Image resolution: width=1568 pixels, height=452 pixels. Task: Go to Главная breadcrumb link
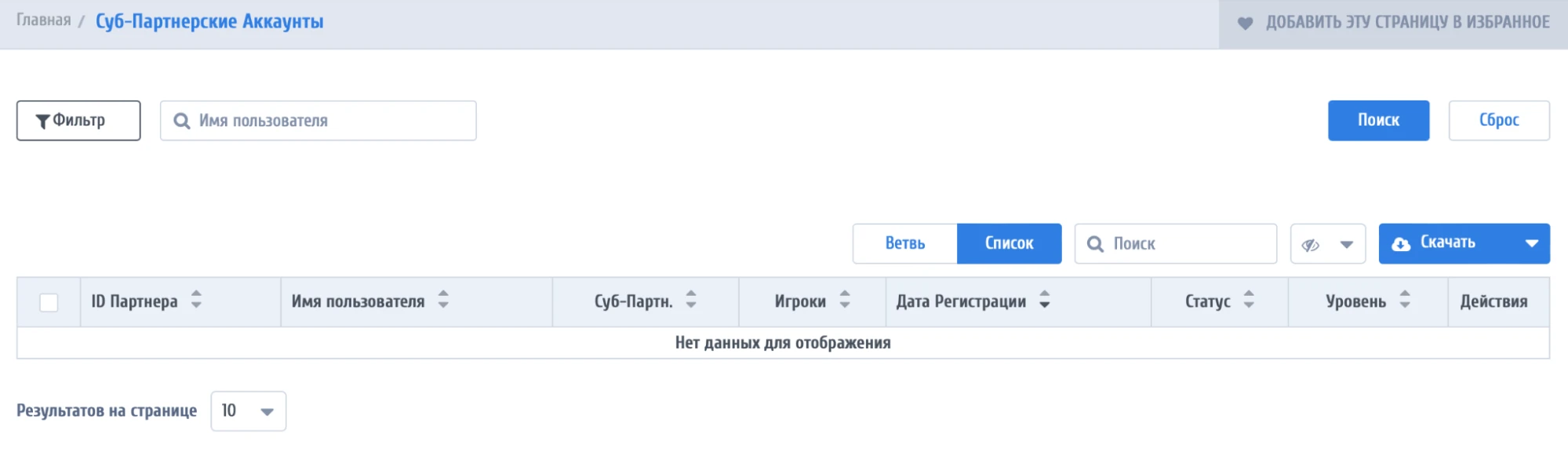pyautogui.click(x=44, y=20)
